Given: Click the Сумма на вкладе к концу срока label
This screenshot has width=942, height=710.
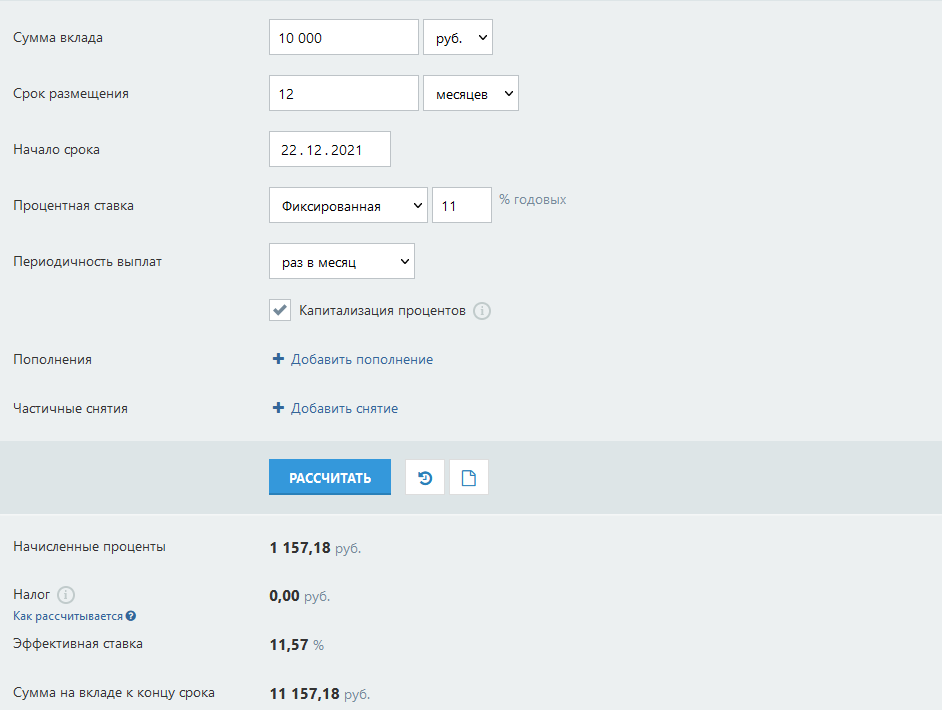Looking at the screenshot, I should 114,693.
